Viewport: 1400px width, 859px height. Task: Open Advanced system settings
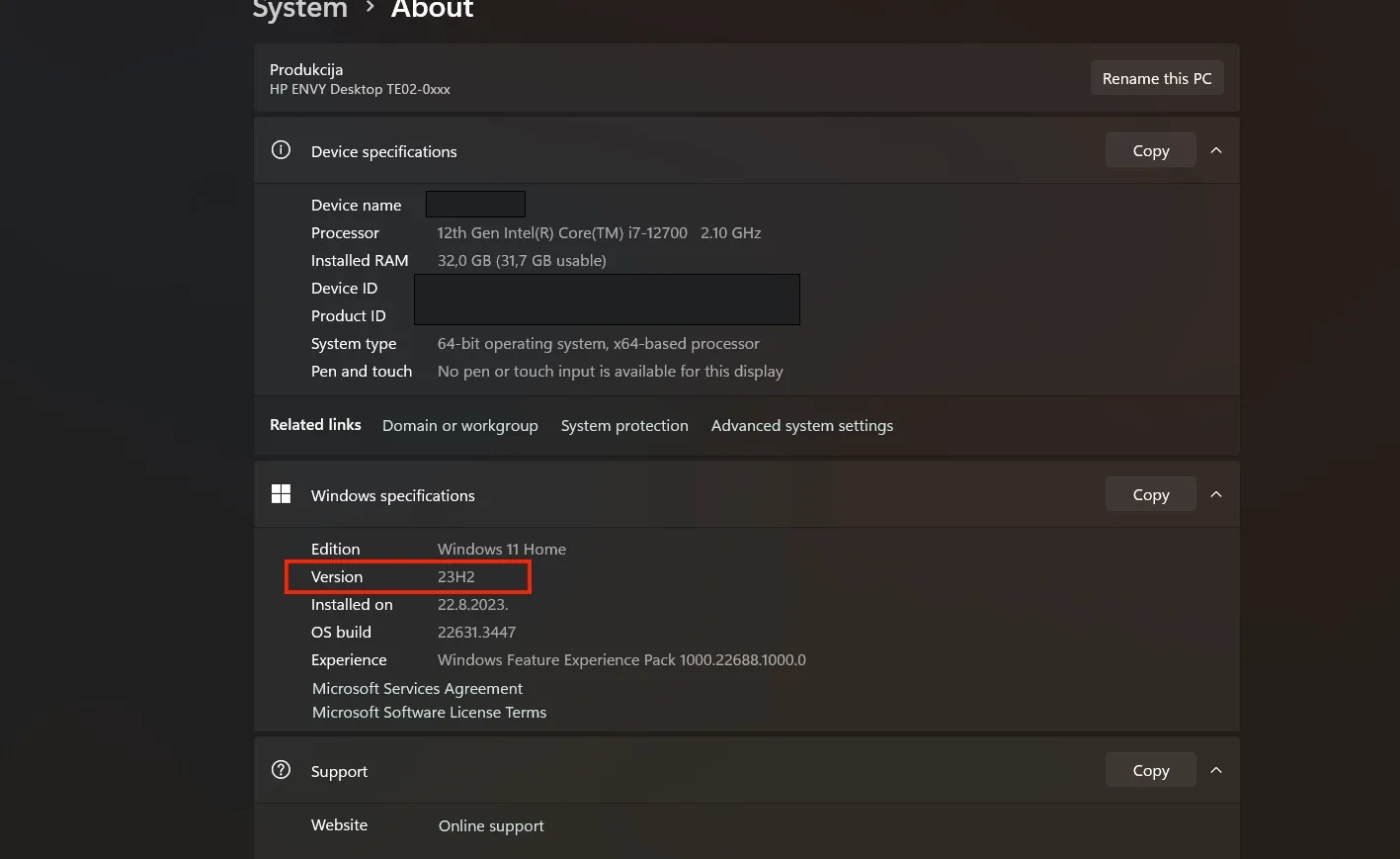coord(801,426)
